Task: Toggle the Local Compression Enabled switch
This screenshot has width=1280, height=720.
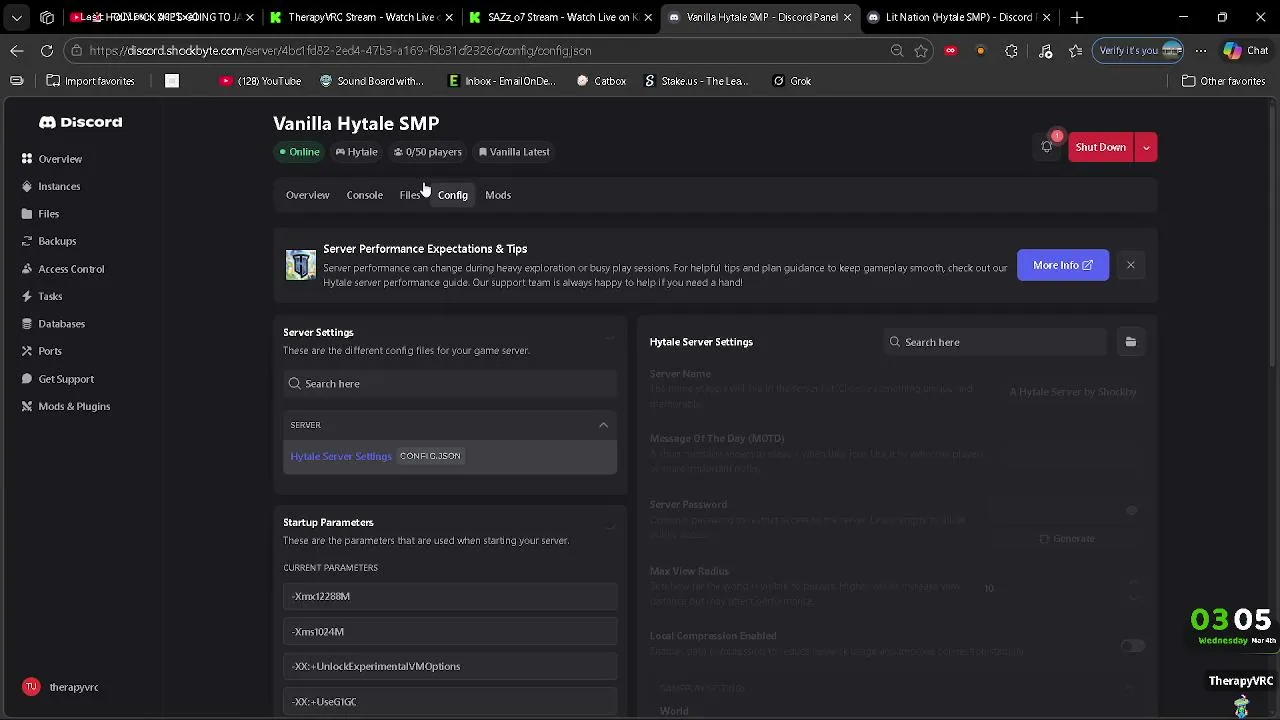Action: click(x=1132, y=646)
